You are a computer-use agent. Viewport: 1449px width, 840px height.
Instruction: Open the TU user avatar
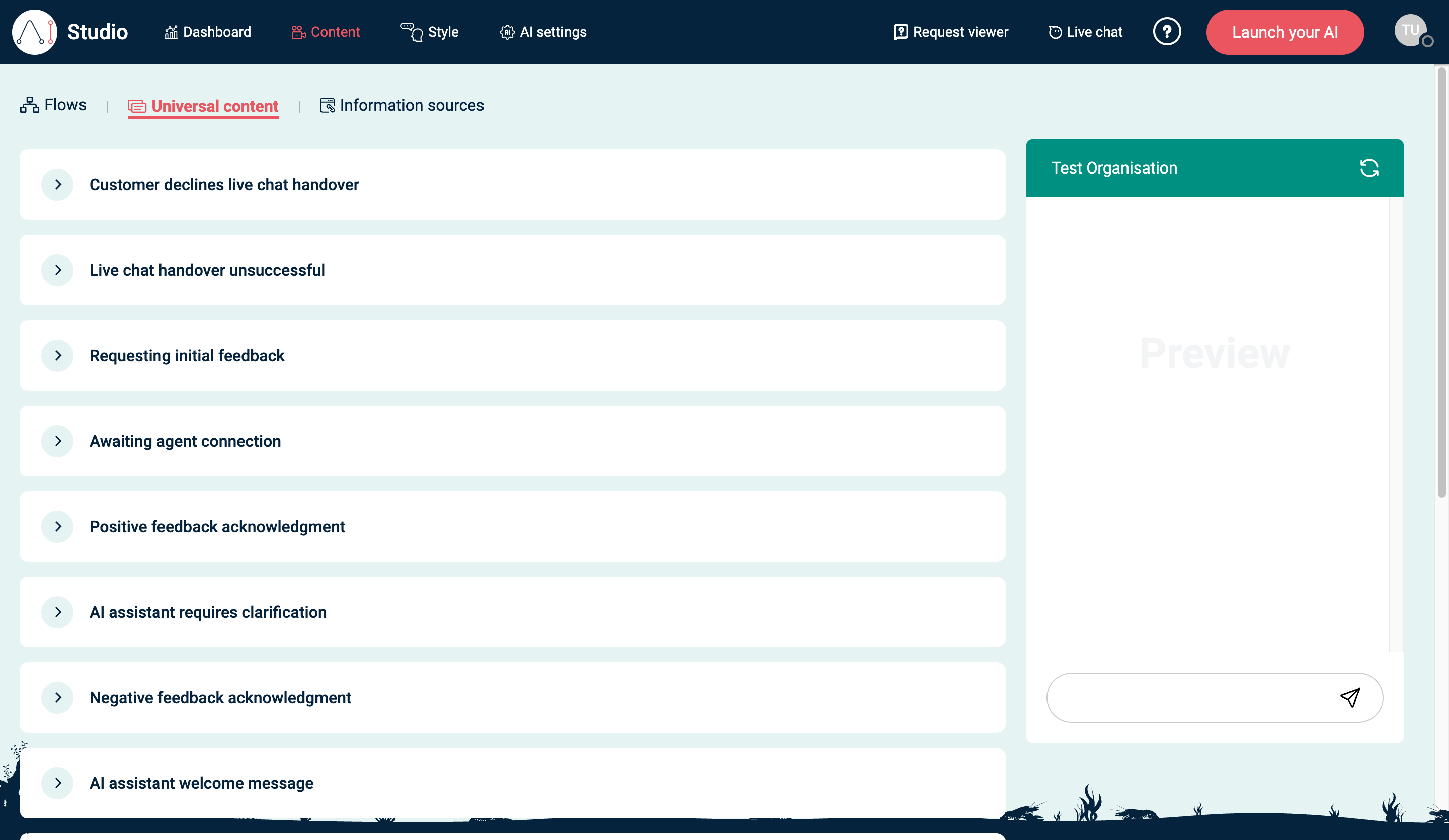[x=1410, y=31]
